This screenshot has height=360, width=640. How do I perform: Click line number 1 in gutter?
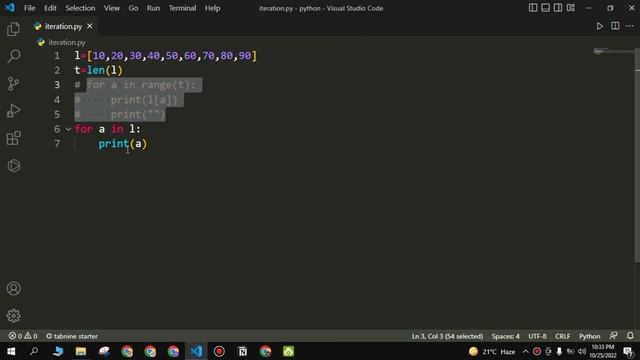tap(57, 56)
